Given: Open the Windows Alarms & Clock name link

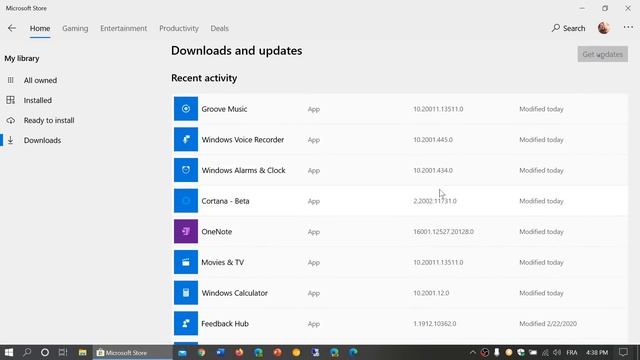Looking at the screenshot, I should [x=243, y=170].
